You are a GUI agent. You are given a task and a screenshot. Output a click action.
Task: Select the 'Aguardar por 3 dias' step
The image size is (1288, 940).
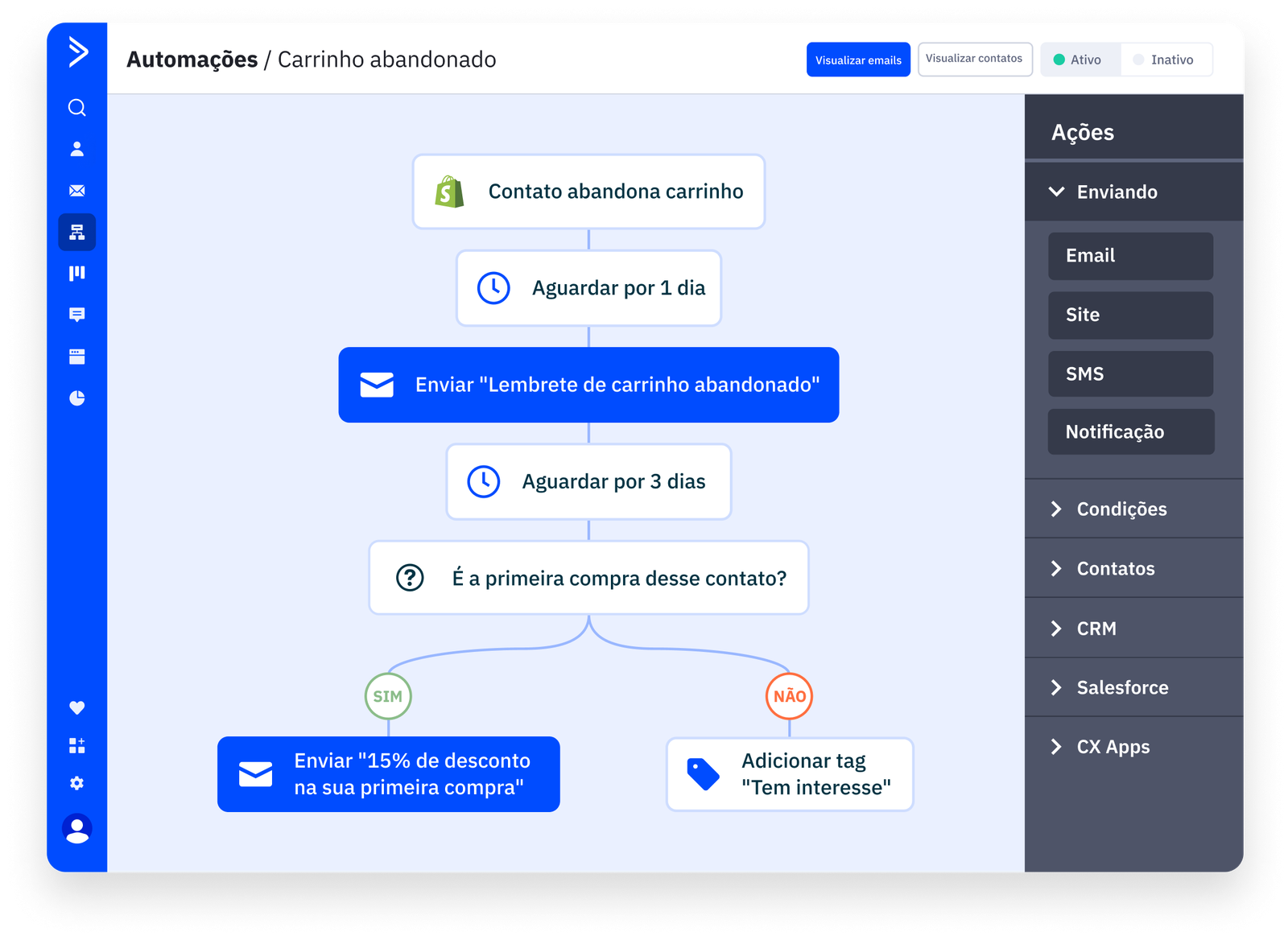coord(588,481)
